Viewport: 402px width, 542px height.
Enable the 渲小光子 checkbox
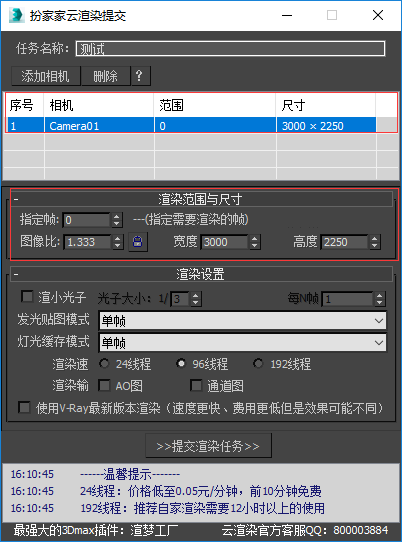pyautogui.click(x=27, y=296)
